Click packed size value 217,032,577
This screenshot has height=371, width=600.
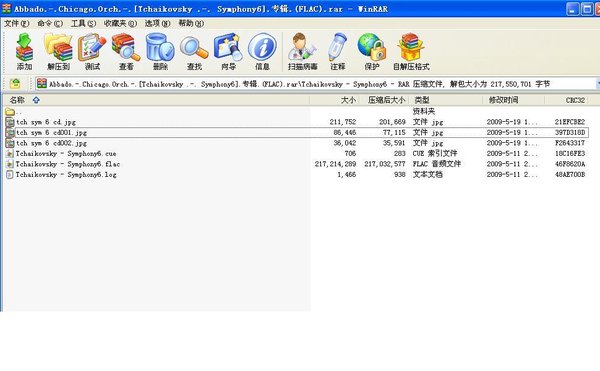tap(385, 164)
